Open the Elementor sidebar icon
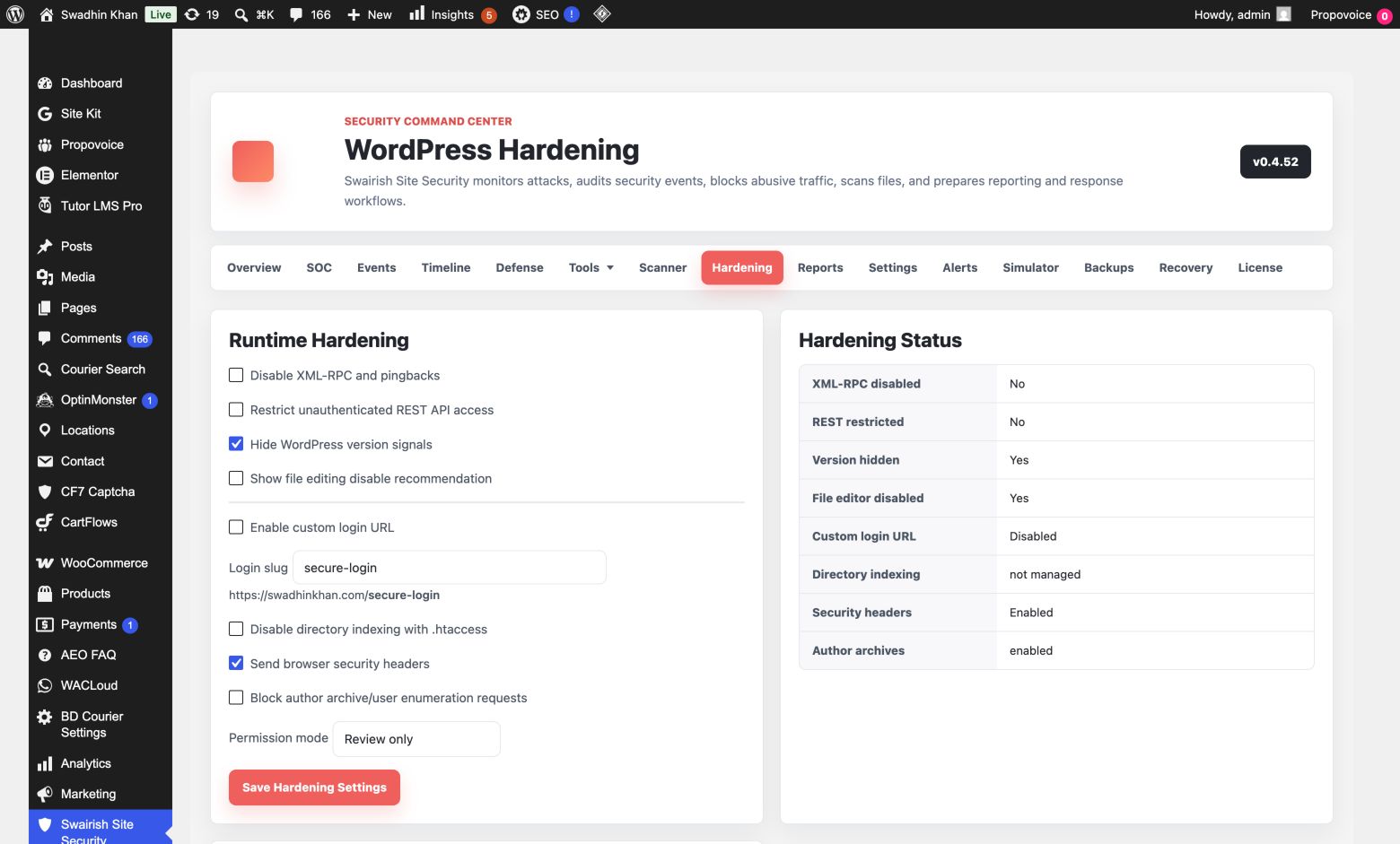 tap(45, 175)
